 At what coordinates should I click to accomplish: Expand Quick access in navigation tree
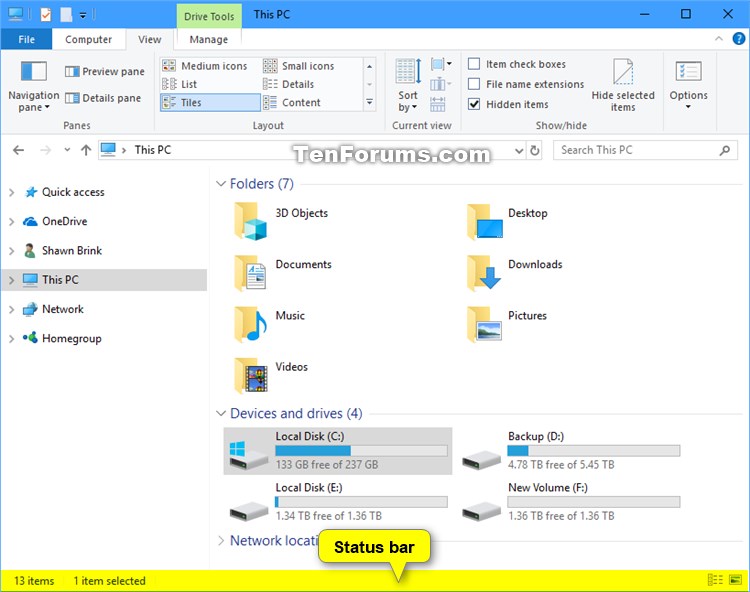click(11, 192)
